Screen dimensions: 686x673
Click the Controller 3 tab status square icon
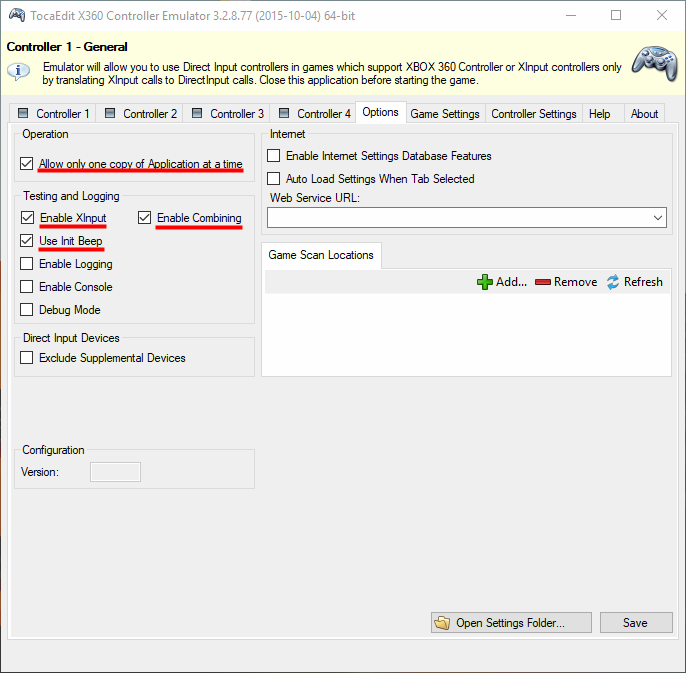coord(197,113)
